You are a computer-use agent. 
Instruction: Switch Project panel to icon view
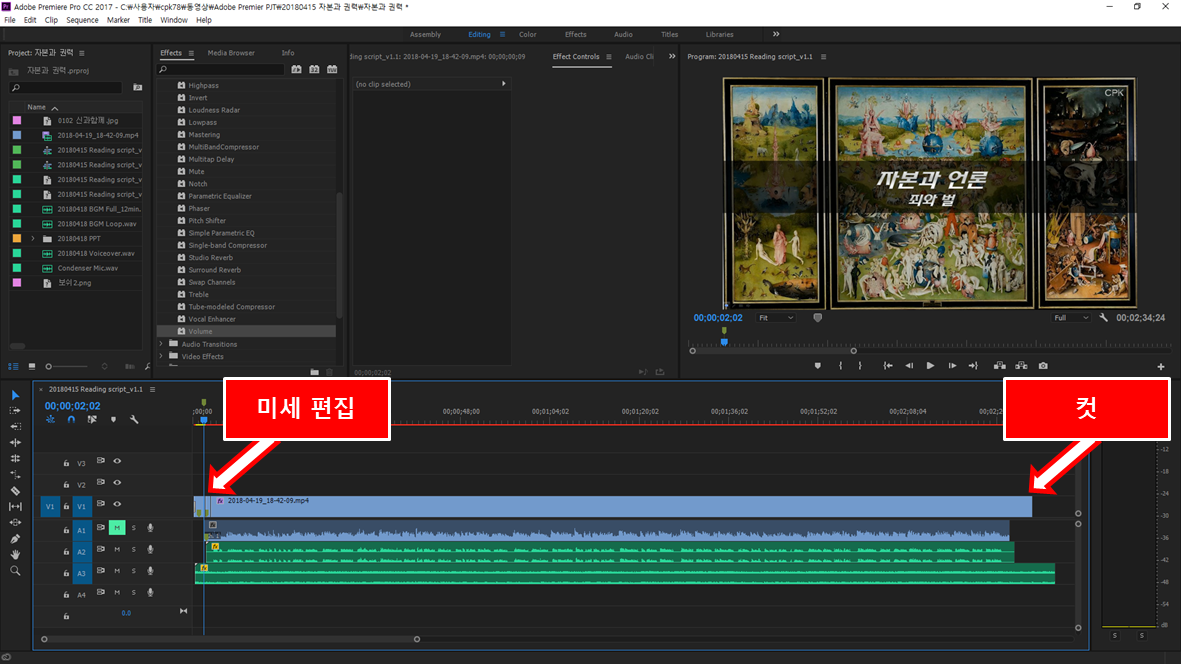pyautogui.click(x=32, y=367)
